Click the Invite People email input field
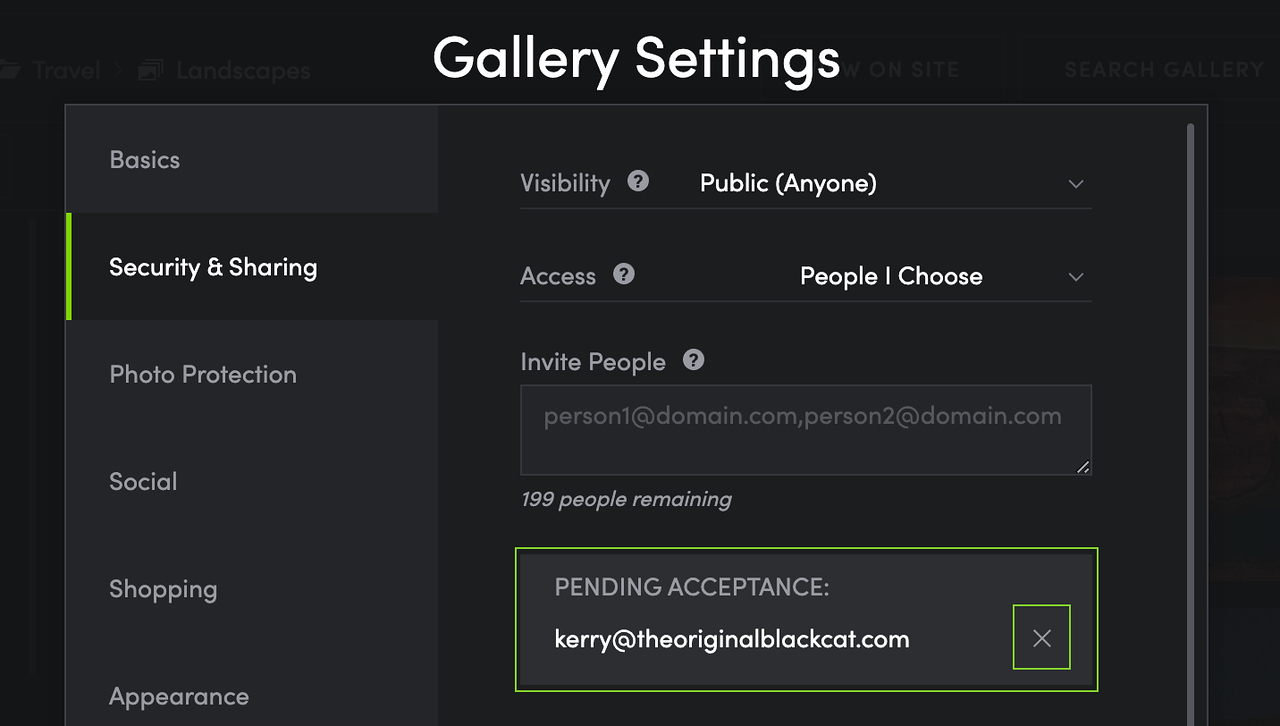Image resolution: width=1280 pixels, height=726 pixels. (x=805, y=430)
